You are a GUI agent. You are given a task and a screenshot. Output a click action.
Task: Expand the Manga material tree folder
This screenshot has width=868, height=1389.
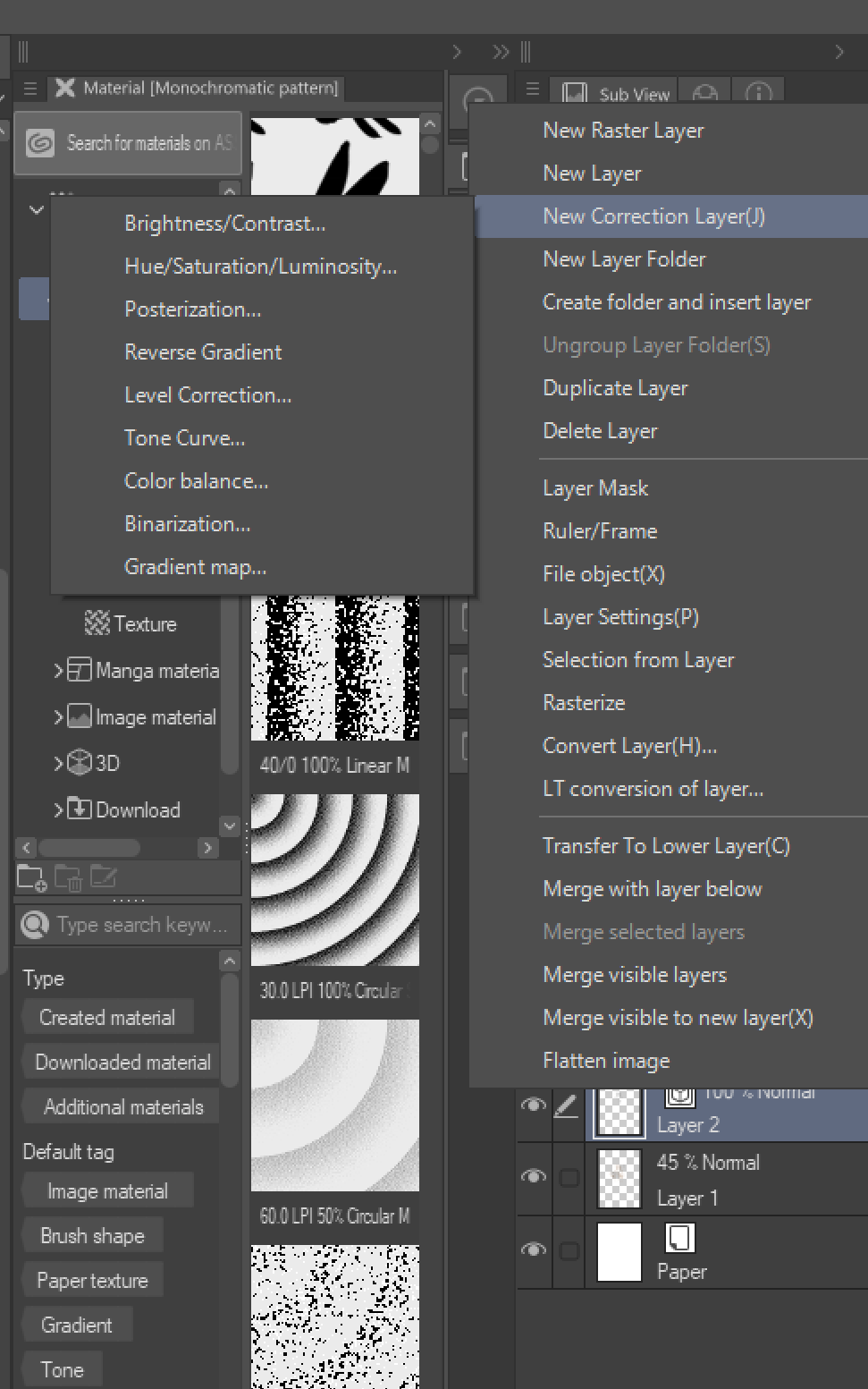point(58,670)
